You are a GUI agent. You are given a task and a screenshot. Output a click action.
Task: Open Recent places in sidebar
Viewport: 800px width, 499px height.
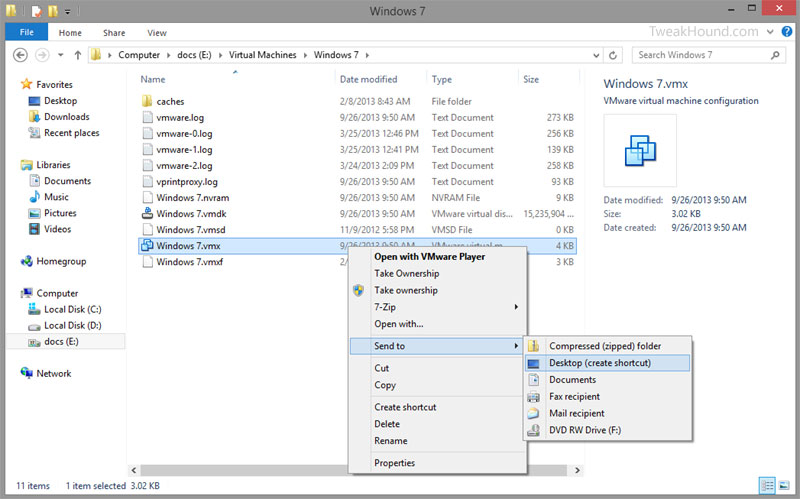point(71,133)
